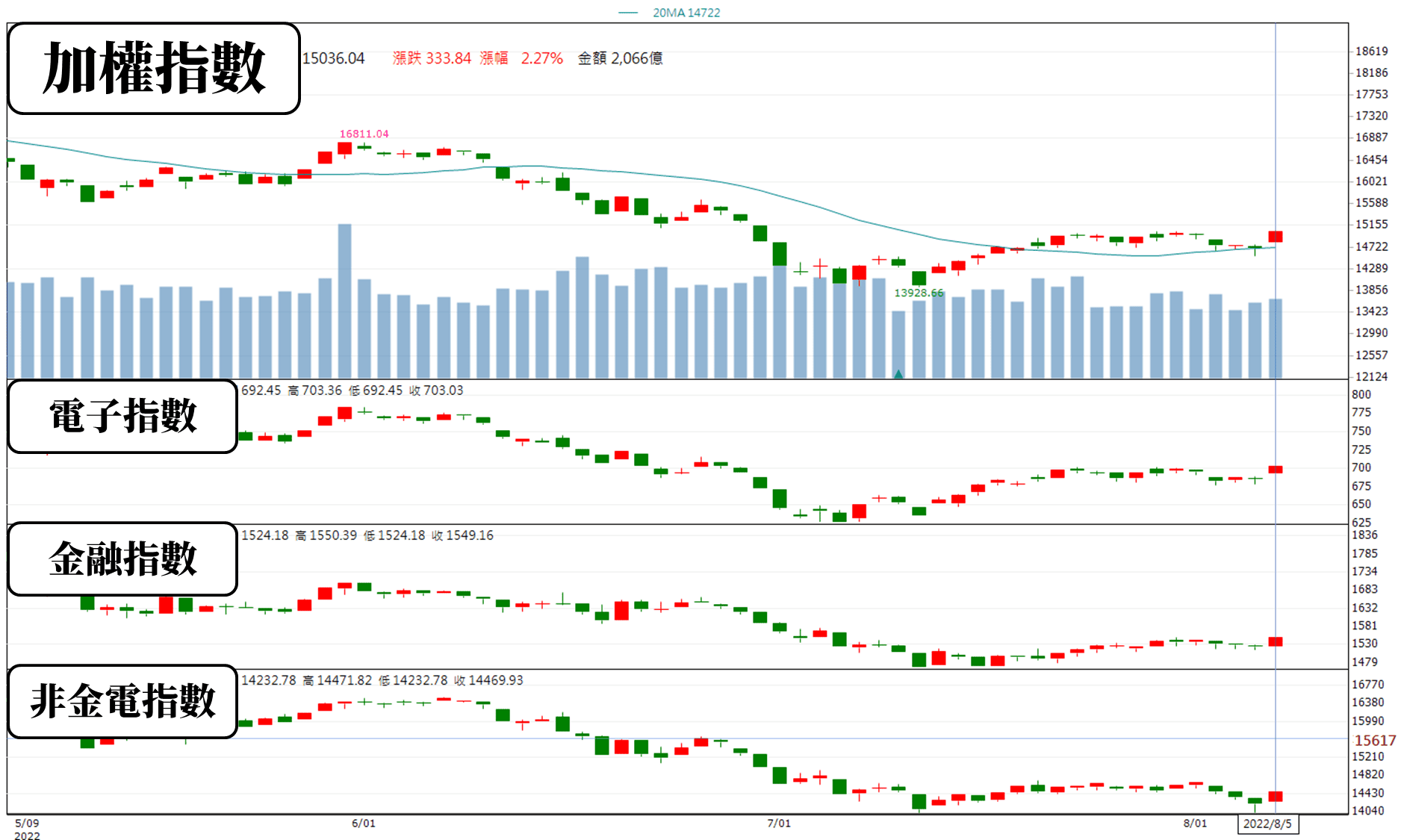Viewport: 1407px width, 840px height.
Task: Click the 6/01 date axis label
Action: (x=364, y=823)
